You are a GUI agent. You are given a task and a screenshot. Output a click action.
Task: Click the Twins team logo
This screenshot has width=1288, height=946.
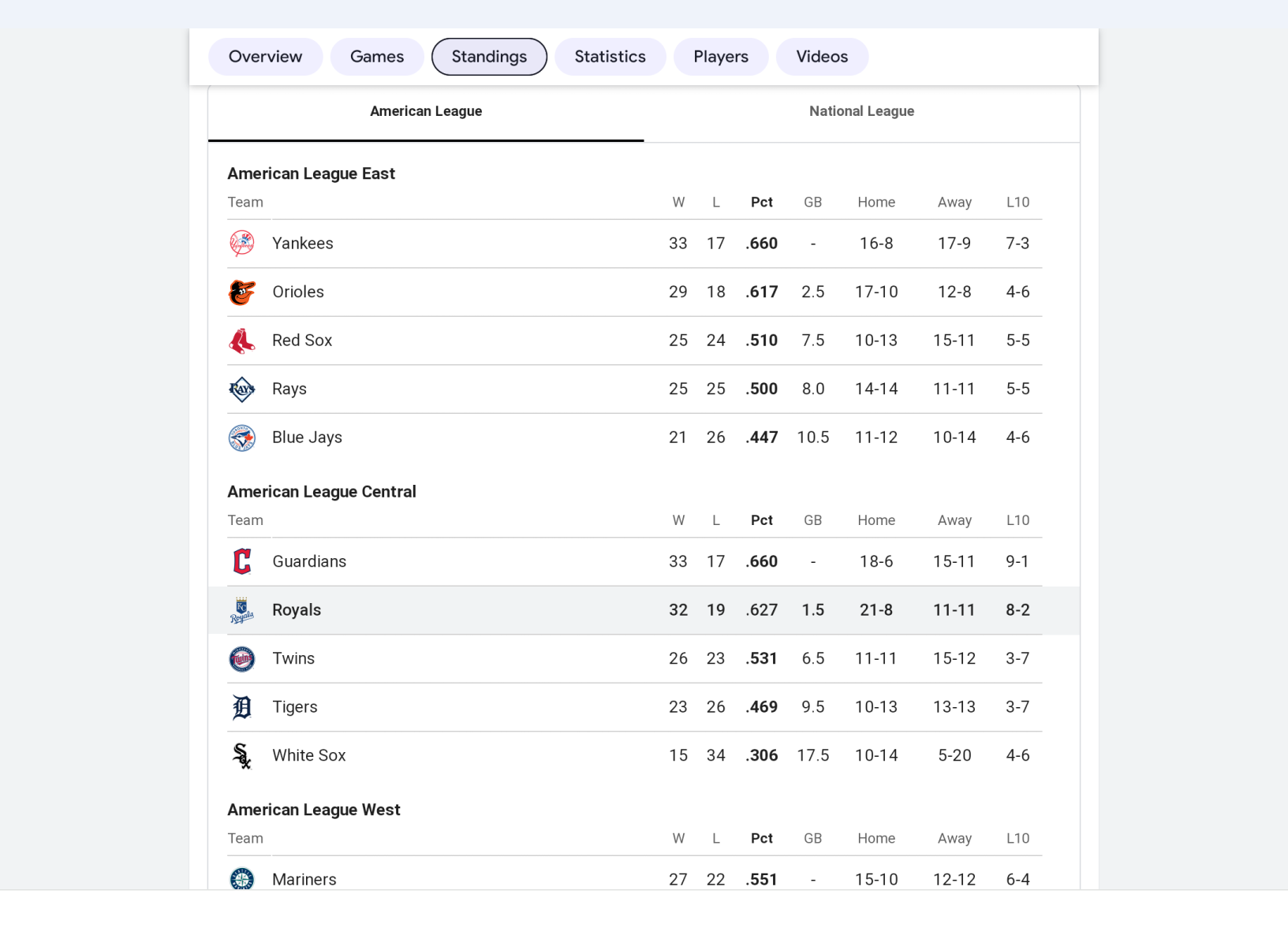[x=242, y=659]
